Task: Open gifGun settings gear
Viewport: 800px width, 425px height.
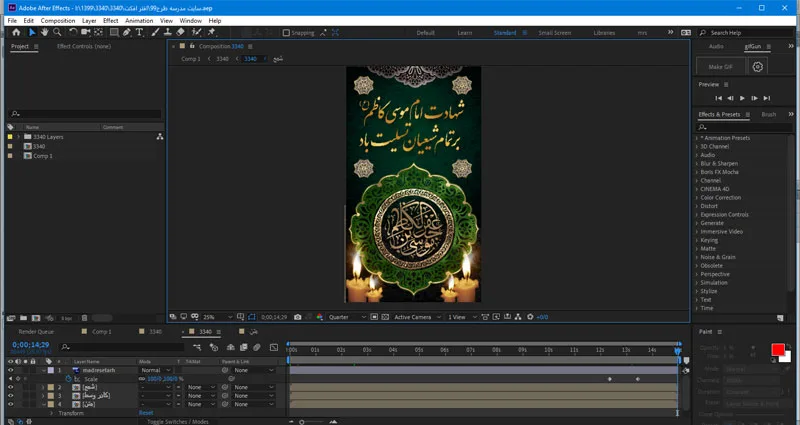Action: [x=758, y=67]
